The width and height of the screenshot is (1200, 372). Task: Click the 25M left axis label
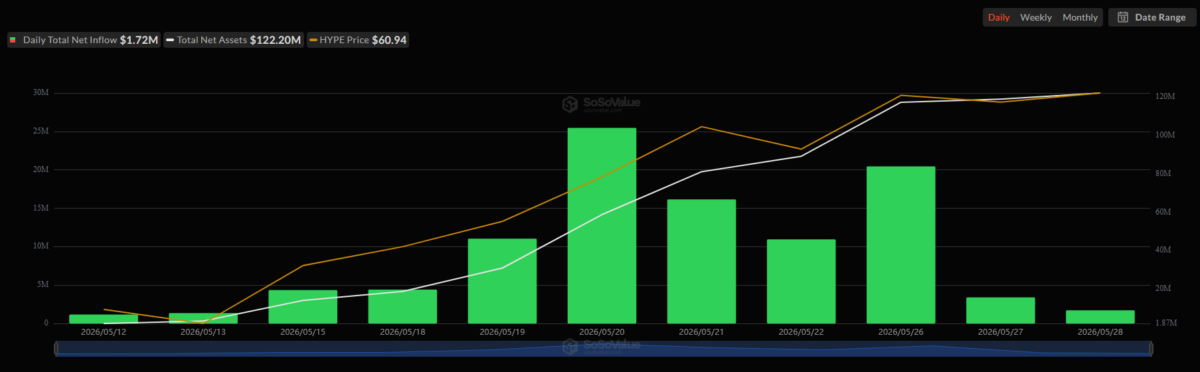click(x=41, y=131)
